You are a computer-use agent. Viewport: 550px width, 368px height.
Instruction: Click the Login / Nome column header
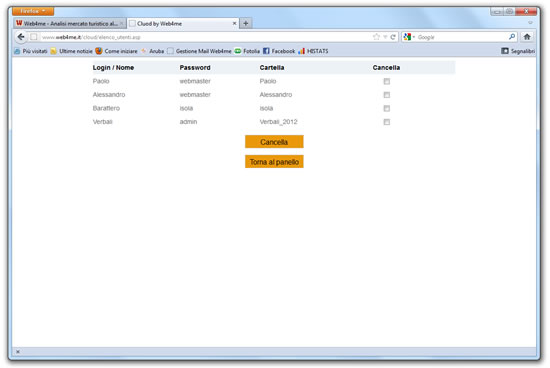[x=113, y=67]
